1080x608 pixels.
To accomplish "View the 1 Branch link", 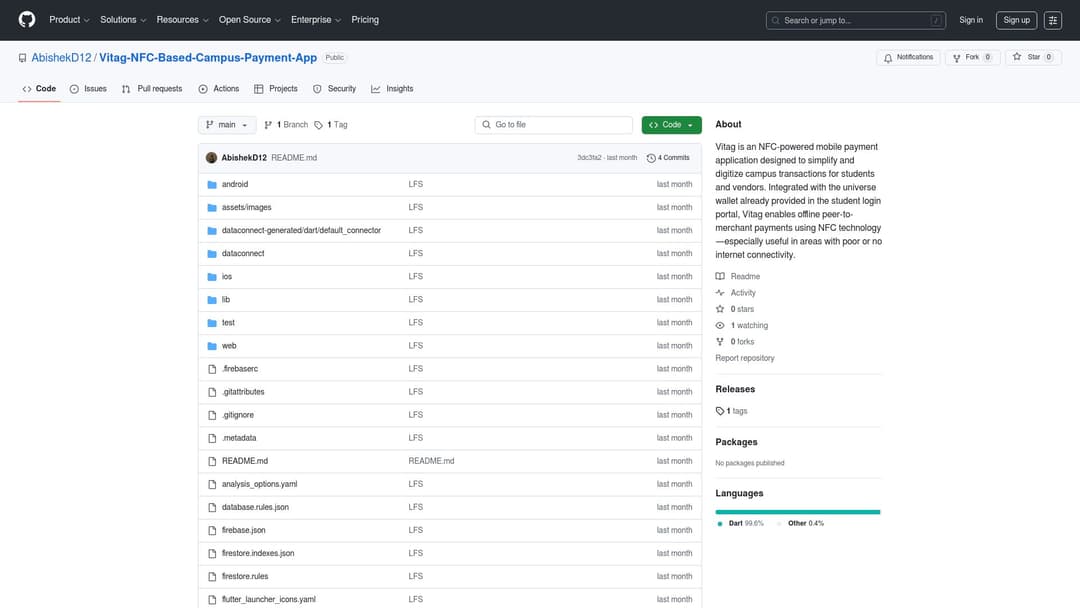I will pos(287,125).
